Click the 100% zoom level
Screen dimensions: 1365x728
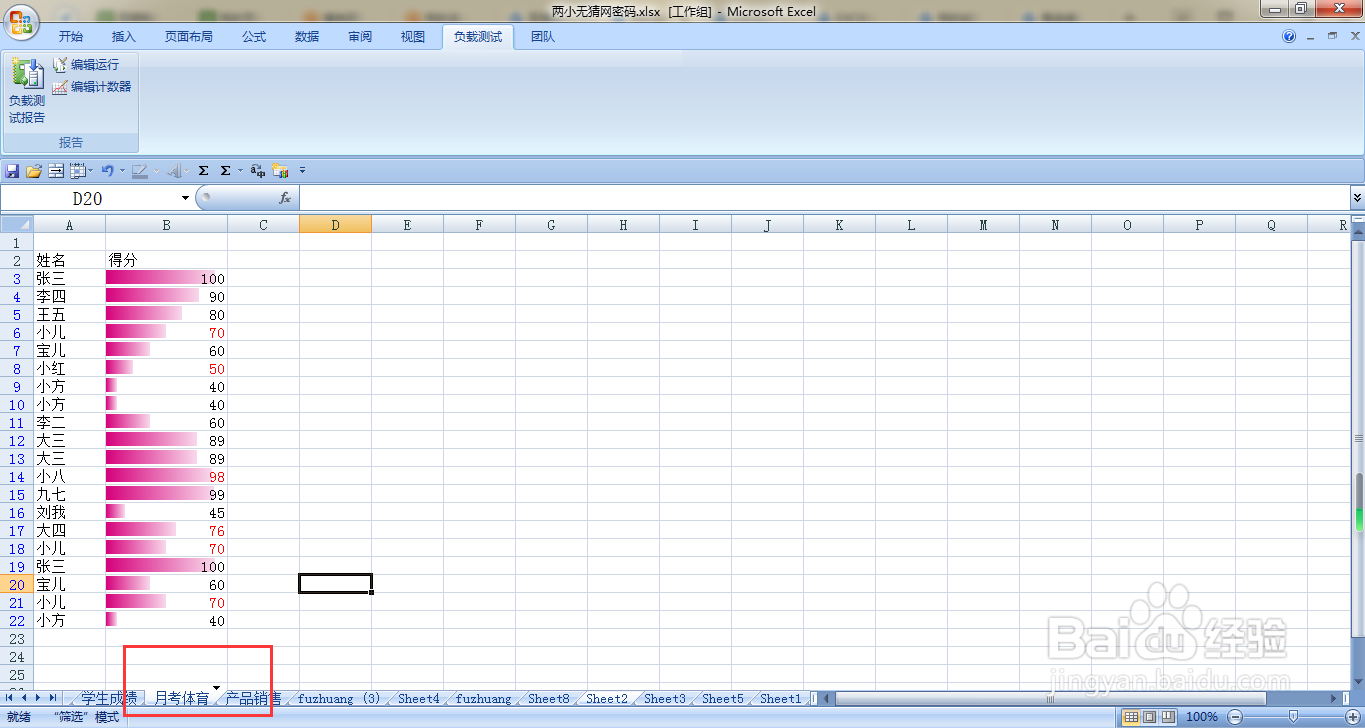(x=1202, y=717)
